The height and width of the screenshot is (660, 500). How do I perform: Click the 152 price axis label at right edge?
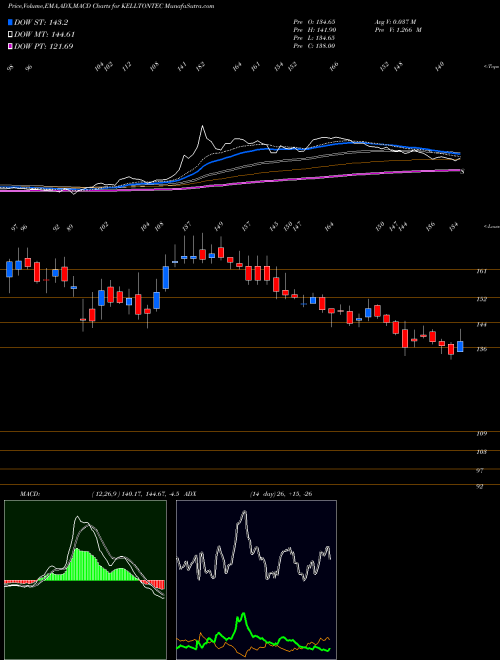point(481,299)
